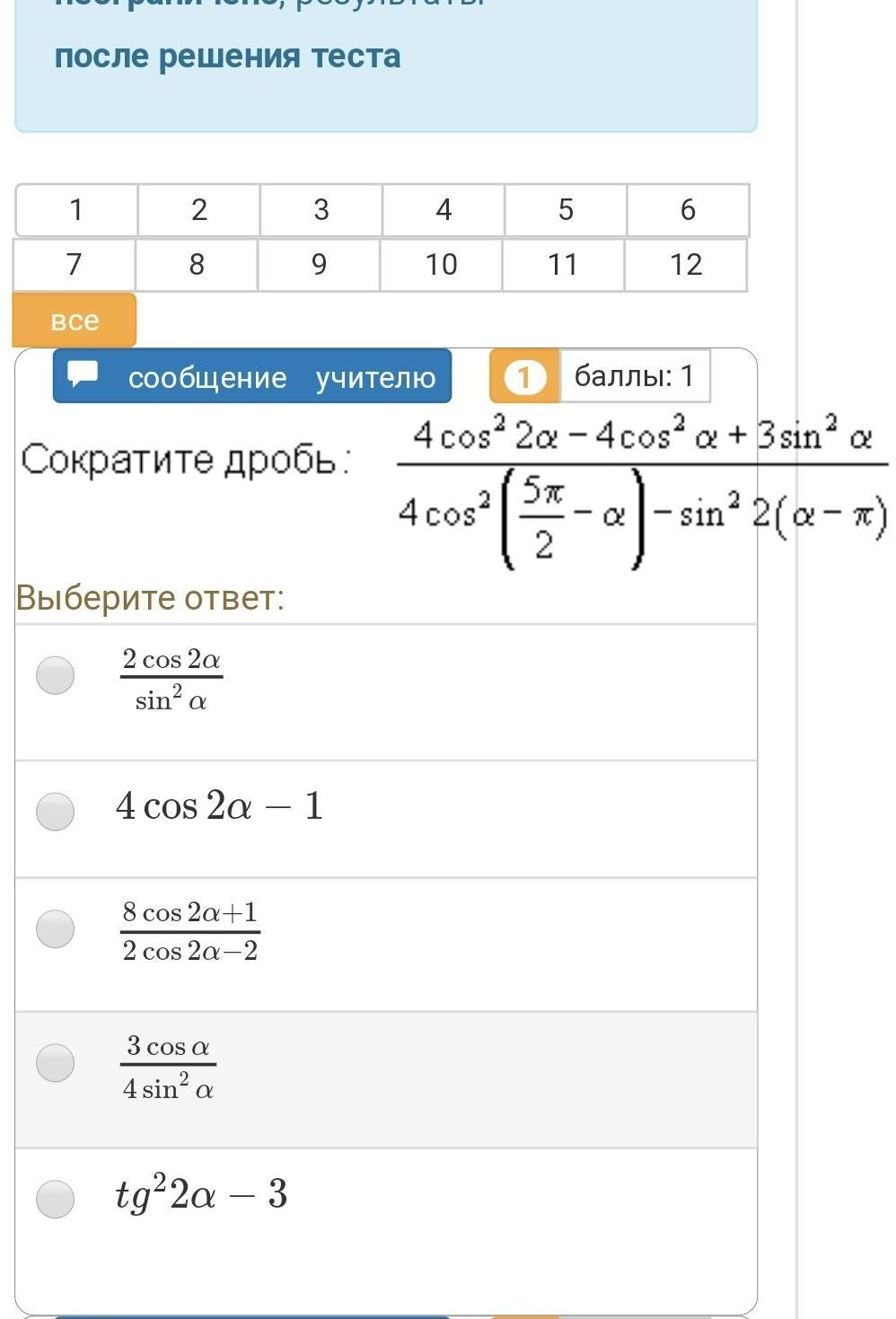Go to question 1 tab

[x=76, y=210]
